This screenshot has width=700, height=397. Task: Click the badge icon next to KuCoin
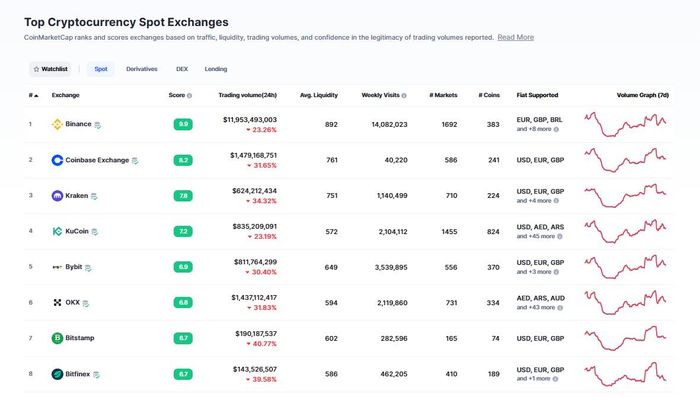click(94, 232)
